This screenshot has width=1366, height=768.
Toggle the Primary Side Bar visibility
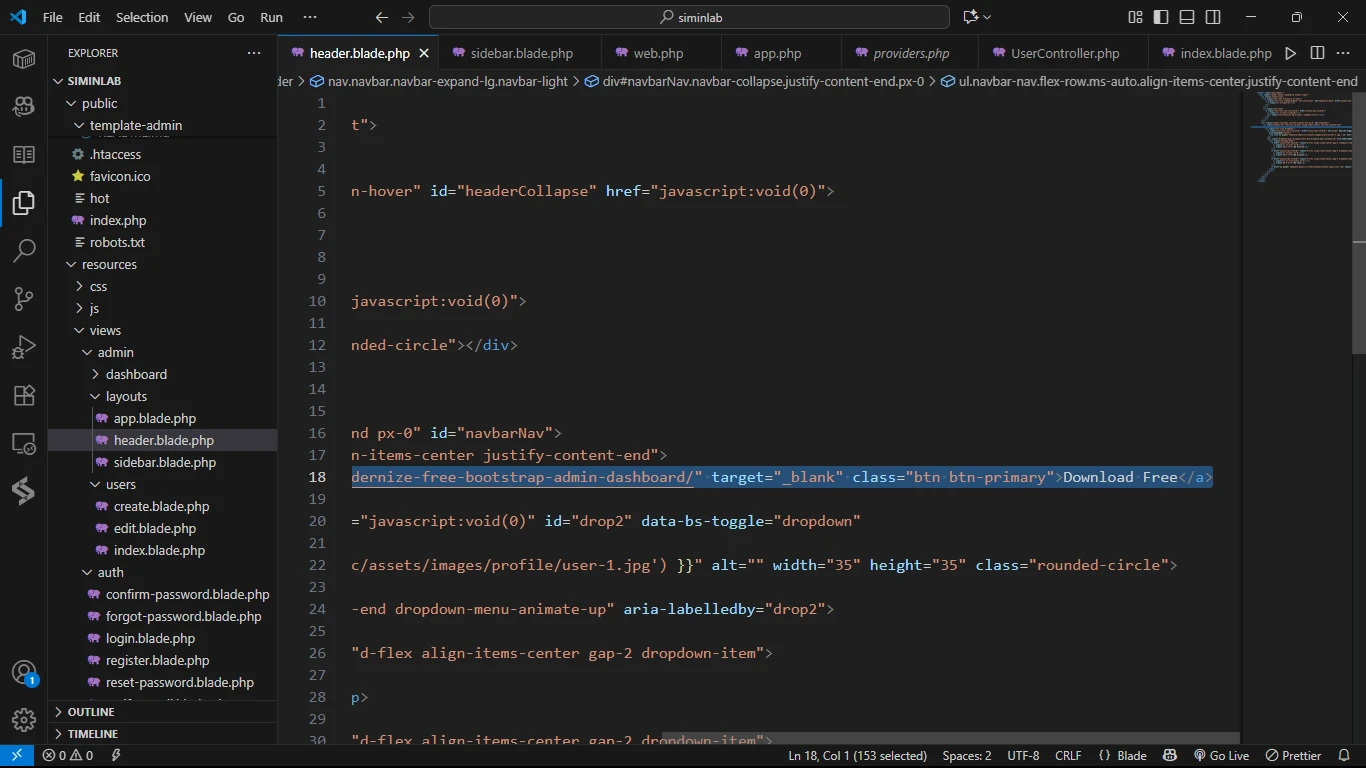[x=1161, y=17]
